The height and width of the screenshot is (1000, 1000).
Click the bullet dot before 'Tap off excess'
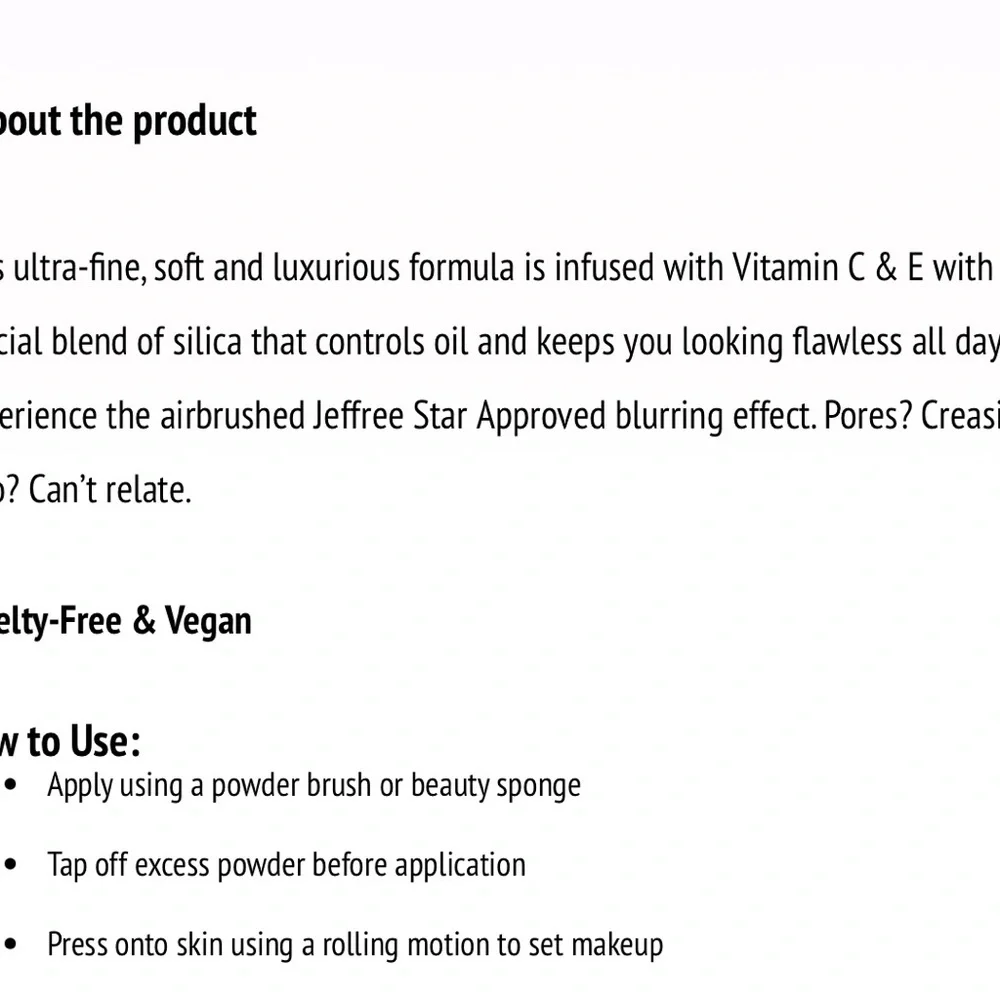10,865
